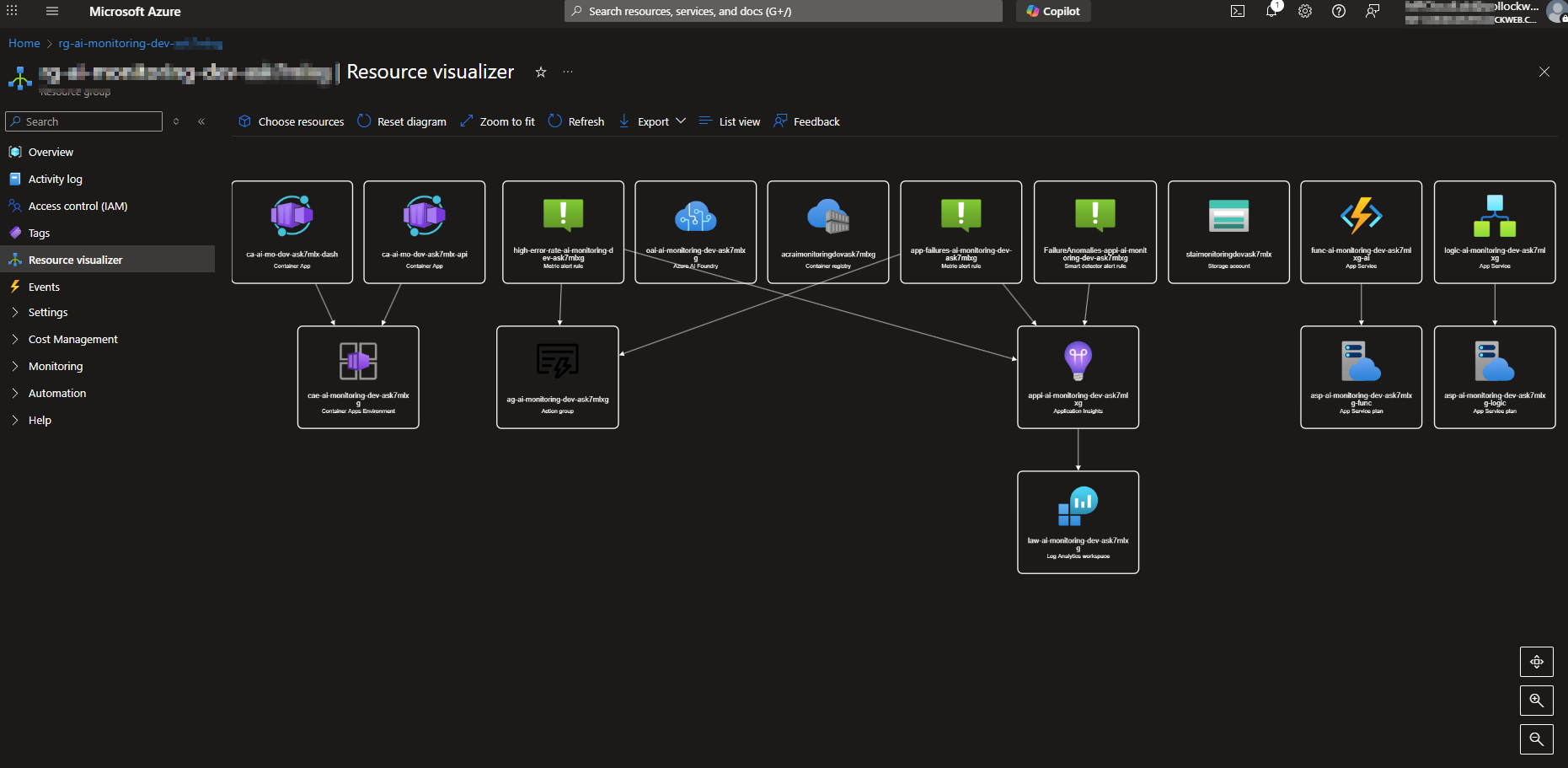The height and width of the screenshot is (768, 1568).
Task: Open the more options ellipsis beside title
Action: point(568,72)
